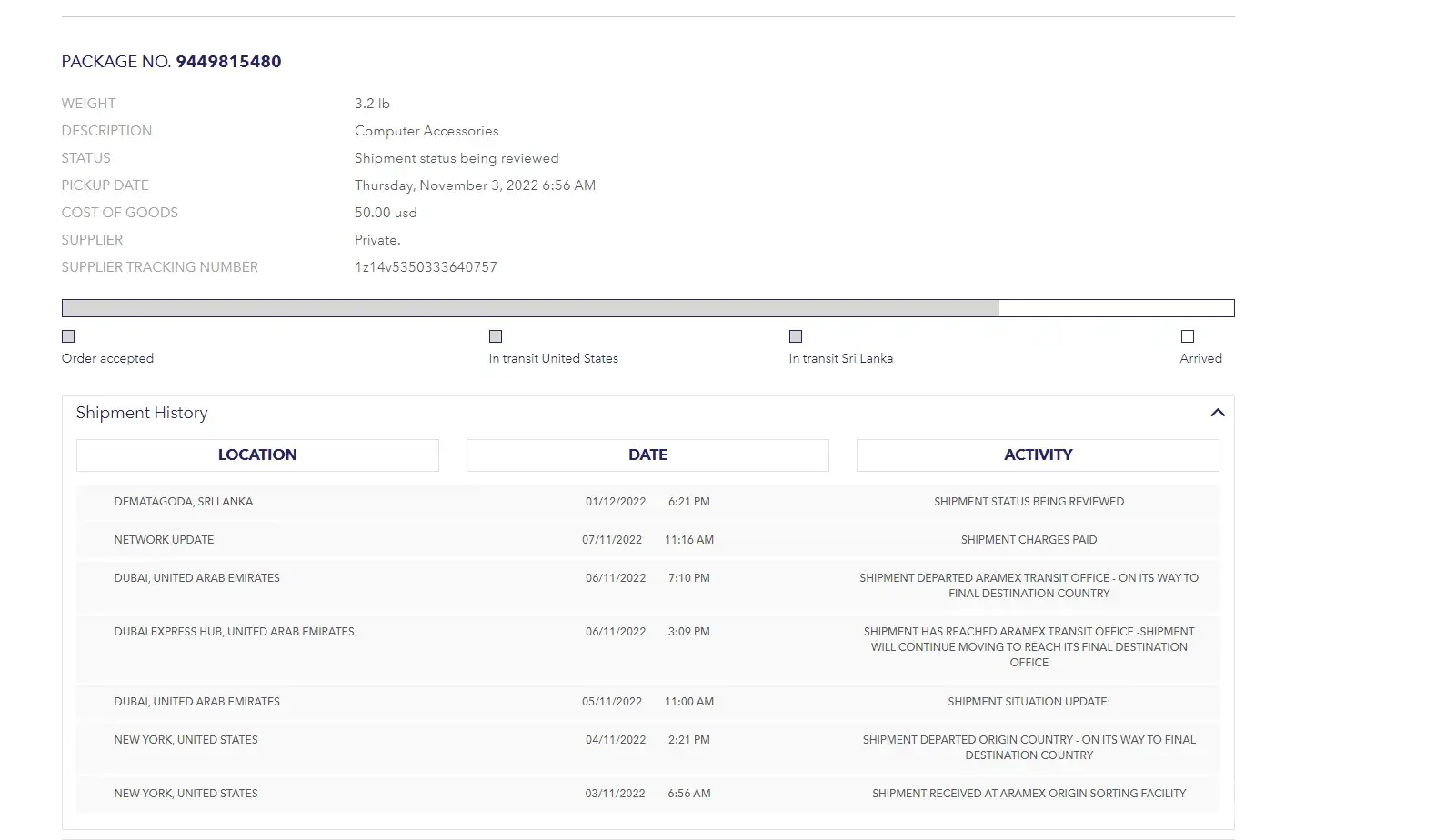Sort by the DATE column header
1455x840 pixels.
(x=647, y=455)
